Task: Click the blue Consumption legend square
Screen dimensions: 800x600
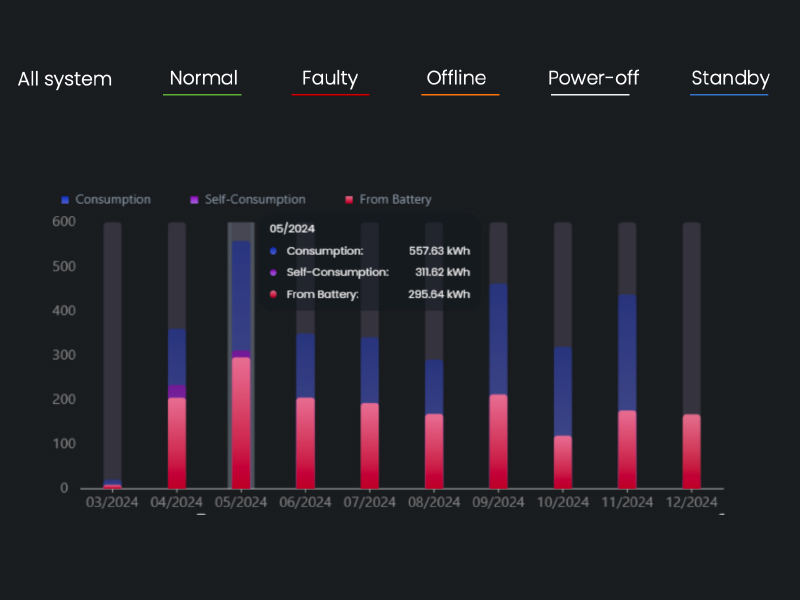Action: click(65, 200)
